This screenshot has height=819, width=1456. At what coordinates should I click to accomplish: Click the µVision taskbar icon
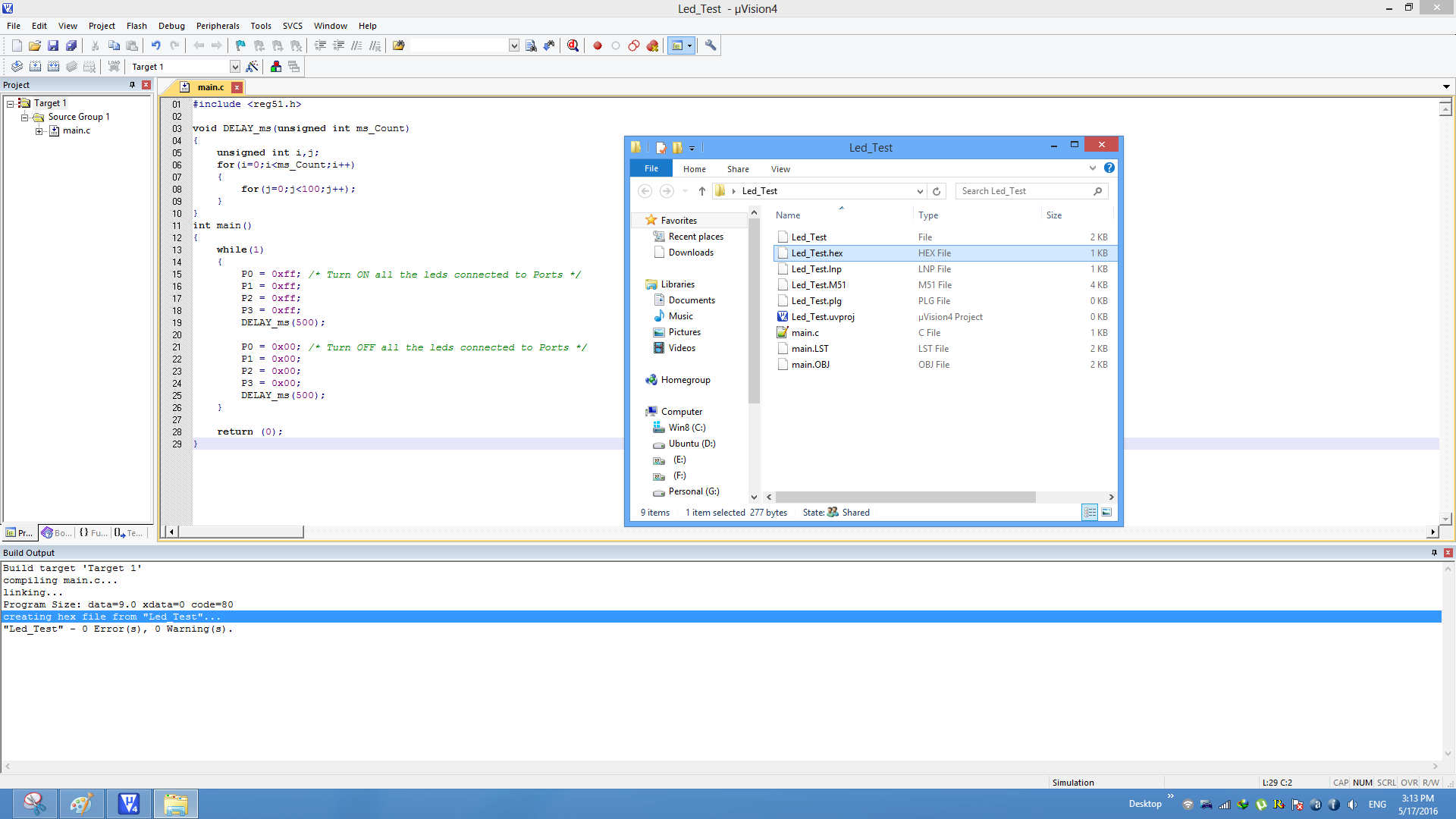(129, 804)
